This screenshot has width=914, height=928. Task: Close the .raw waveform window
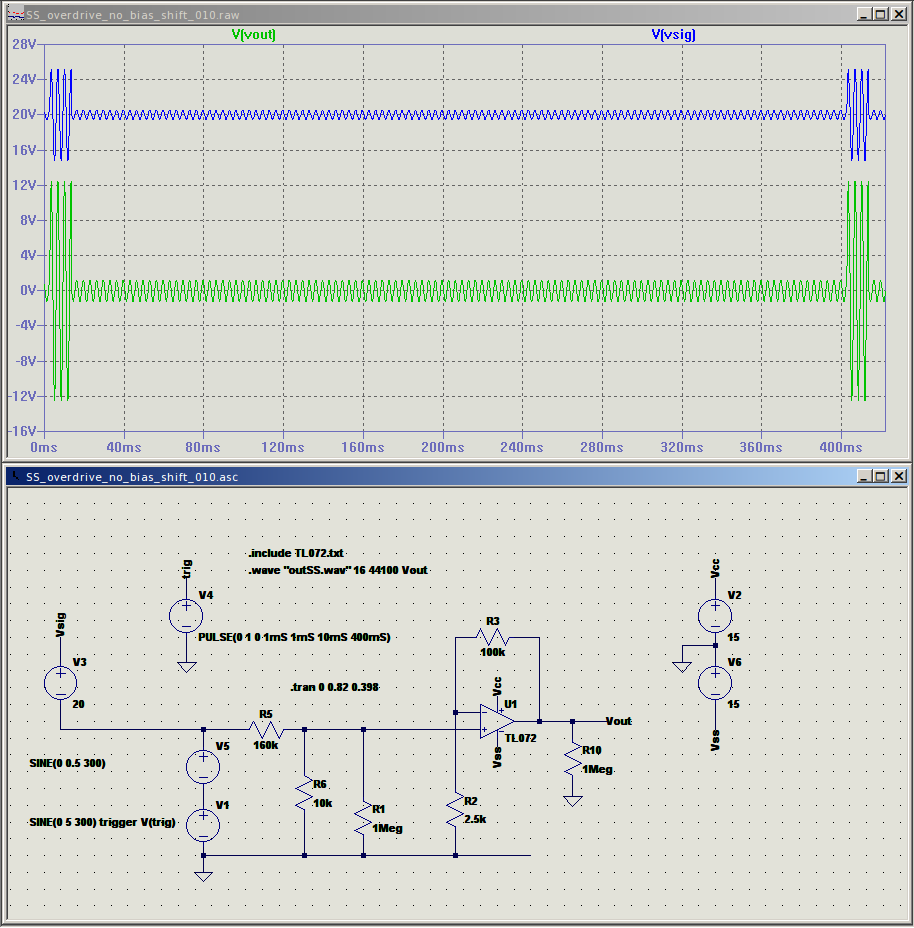click(x=899, y=14)
